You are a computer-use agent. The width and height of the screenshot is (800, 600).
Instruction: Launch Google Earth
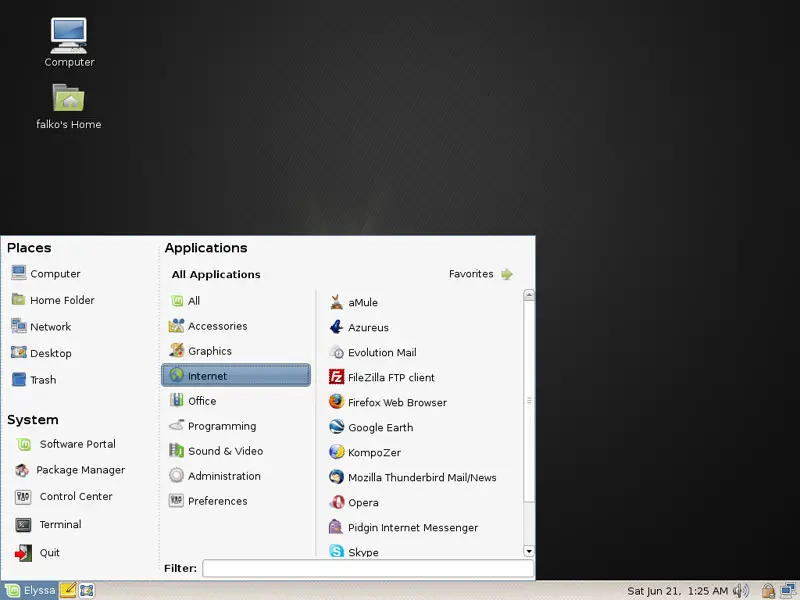tap(371, 427)
